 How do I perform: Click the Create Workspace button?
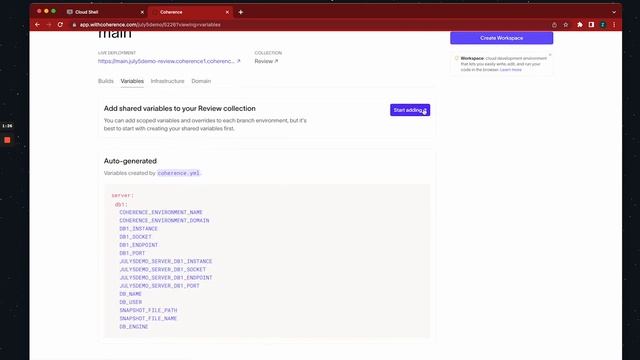[x=501, y=38]
